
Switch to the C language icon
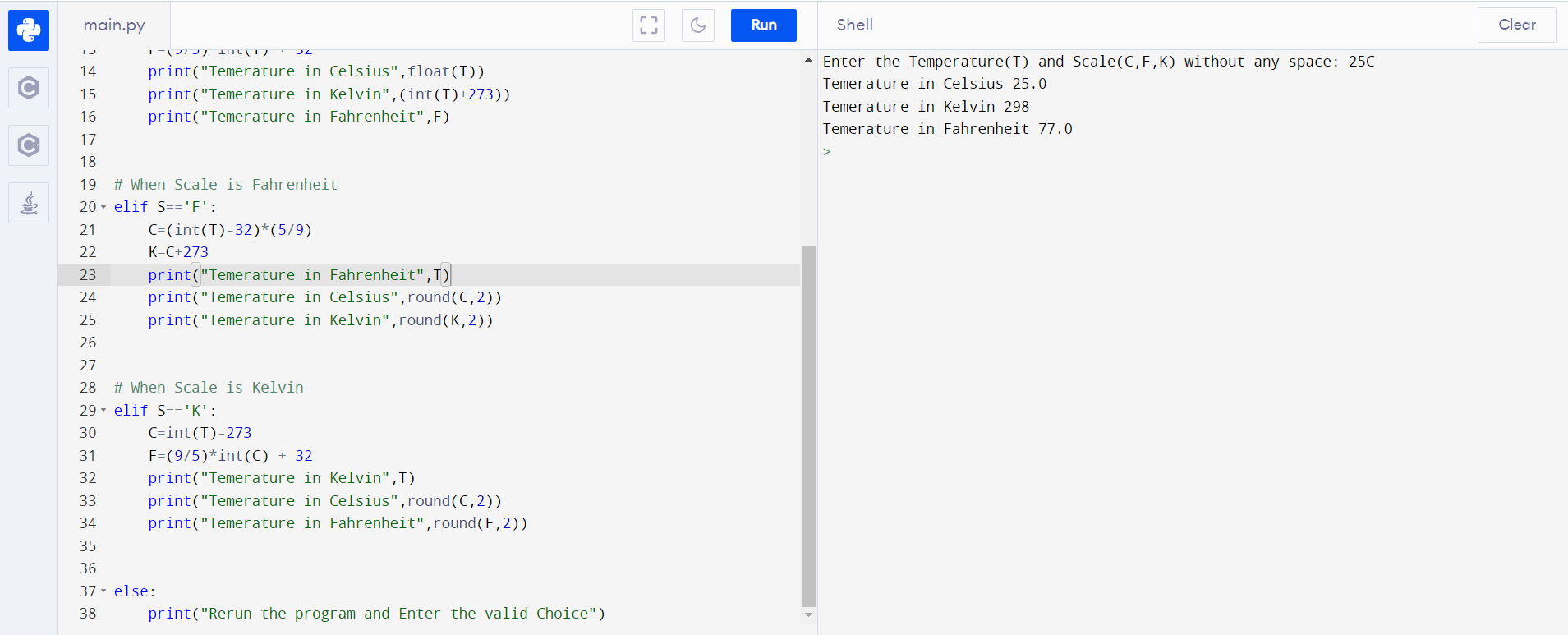click(29, 88)
